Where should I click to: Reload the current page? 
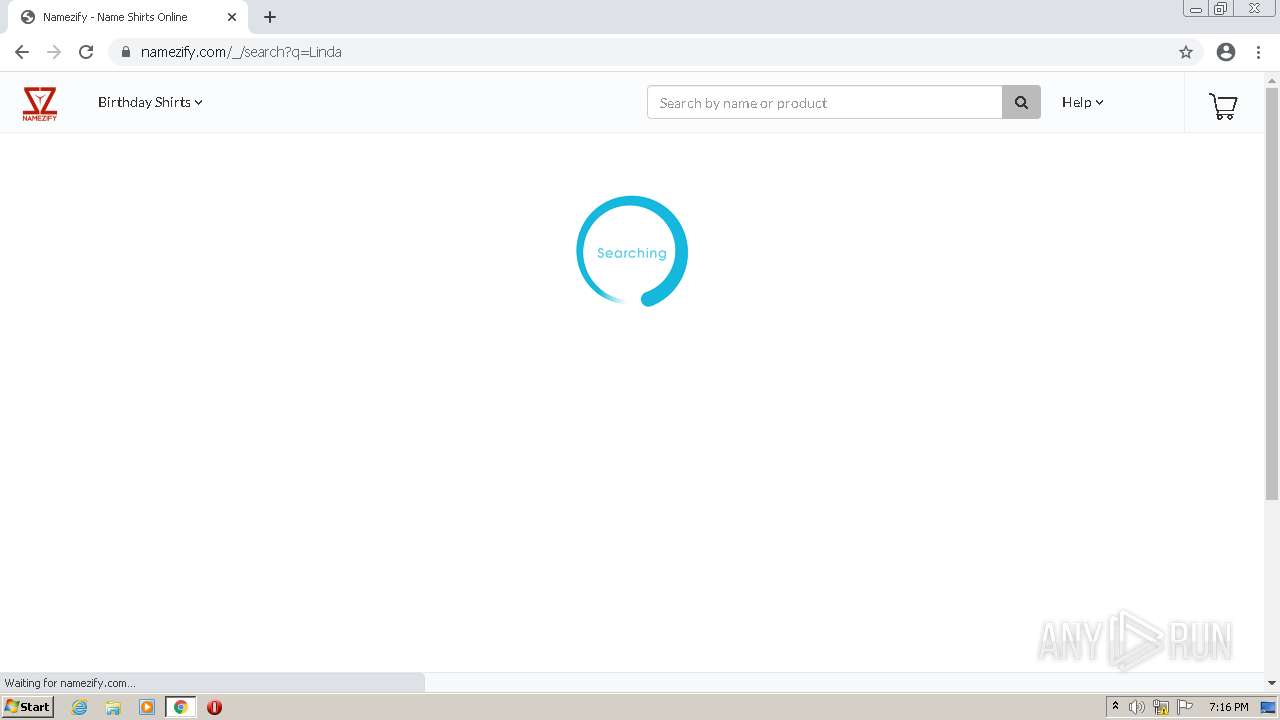(x=86, y=52)
